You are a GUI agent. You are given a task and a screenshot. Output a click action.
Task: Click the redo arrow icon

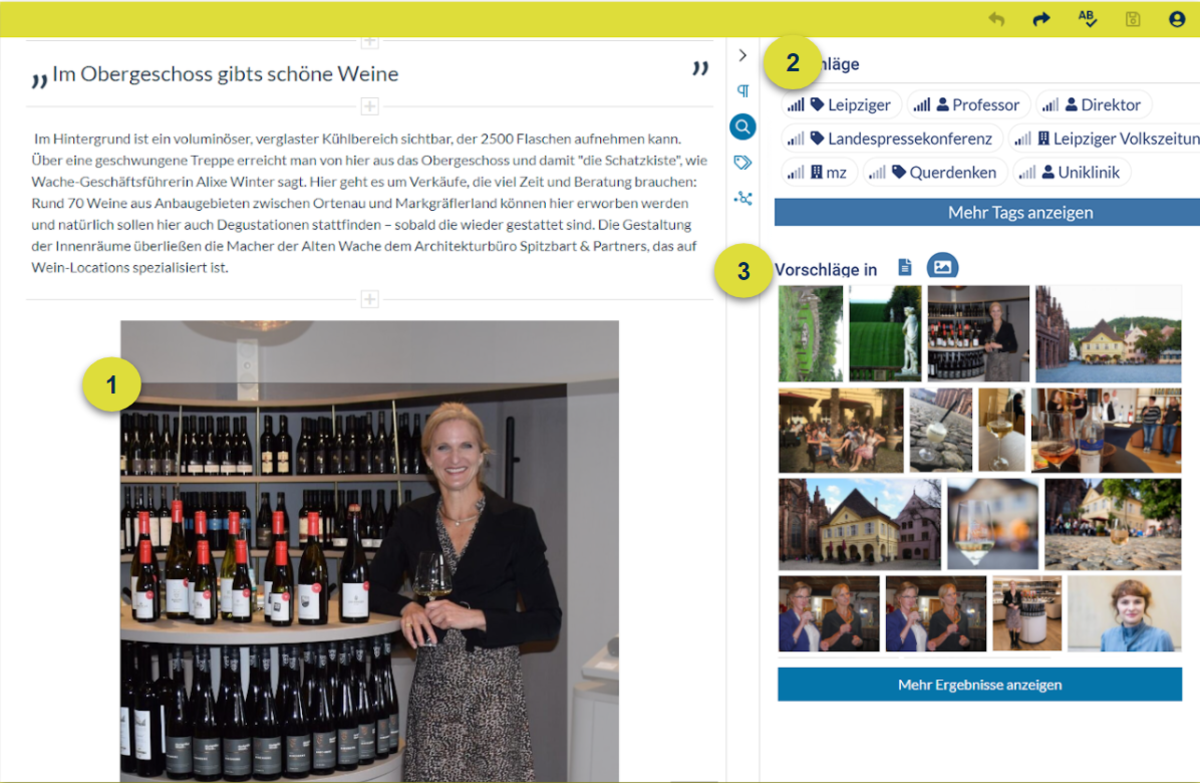pyautogui.click(x=1041, y=19)
